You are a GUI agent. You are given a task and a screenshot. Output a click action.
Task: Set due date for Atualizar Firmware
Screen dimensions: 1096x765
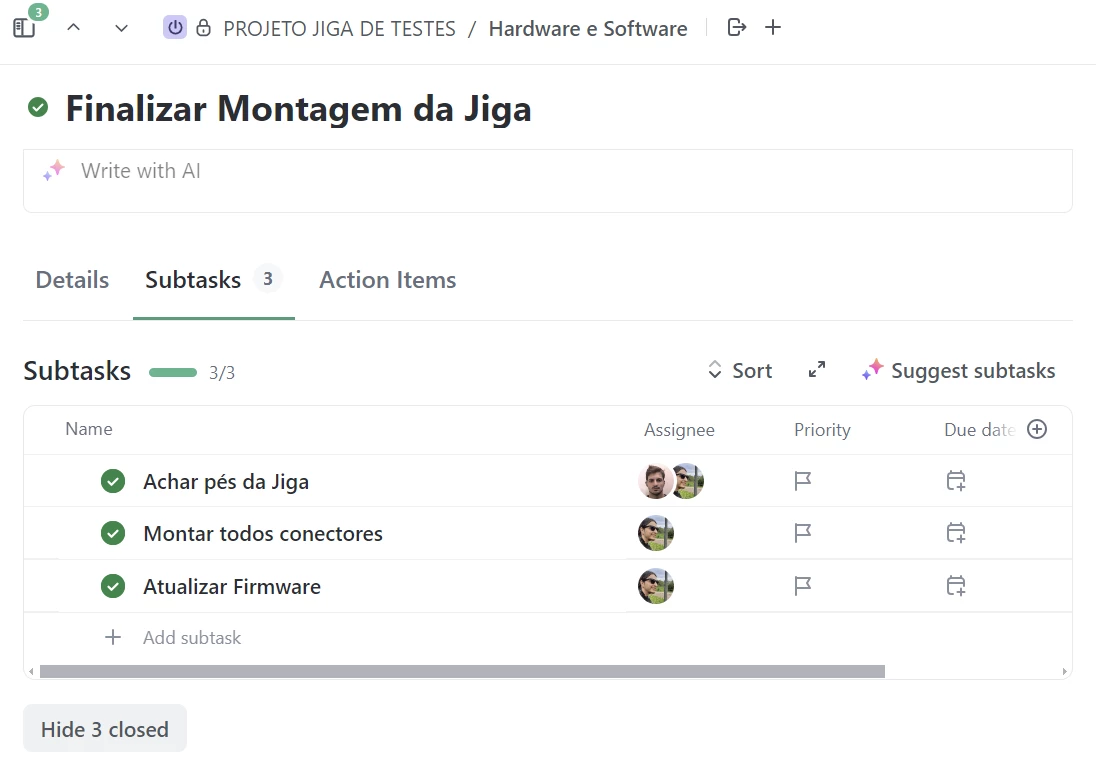(x=956, y=585)
